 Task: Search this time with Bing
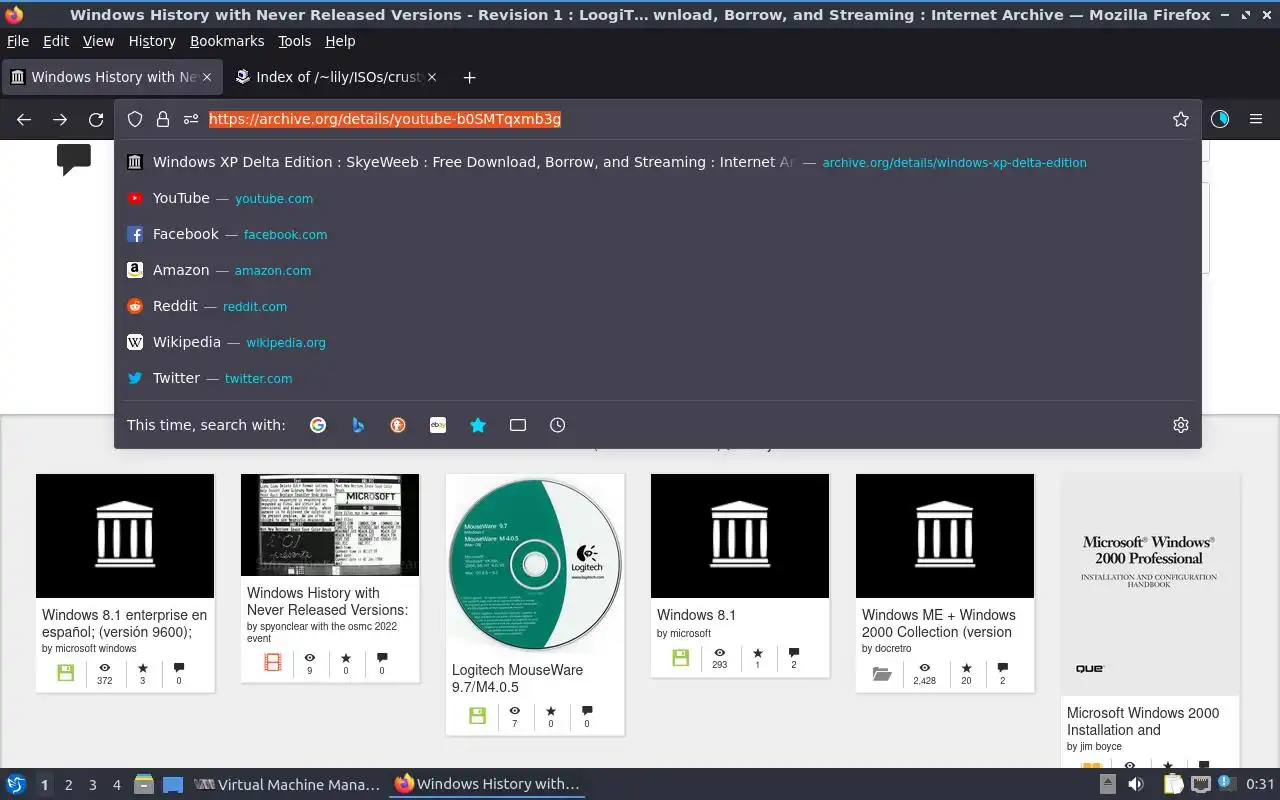[358, 425]
